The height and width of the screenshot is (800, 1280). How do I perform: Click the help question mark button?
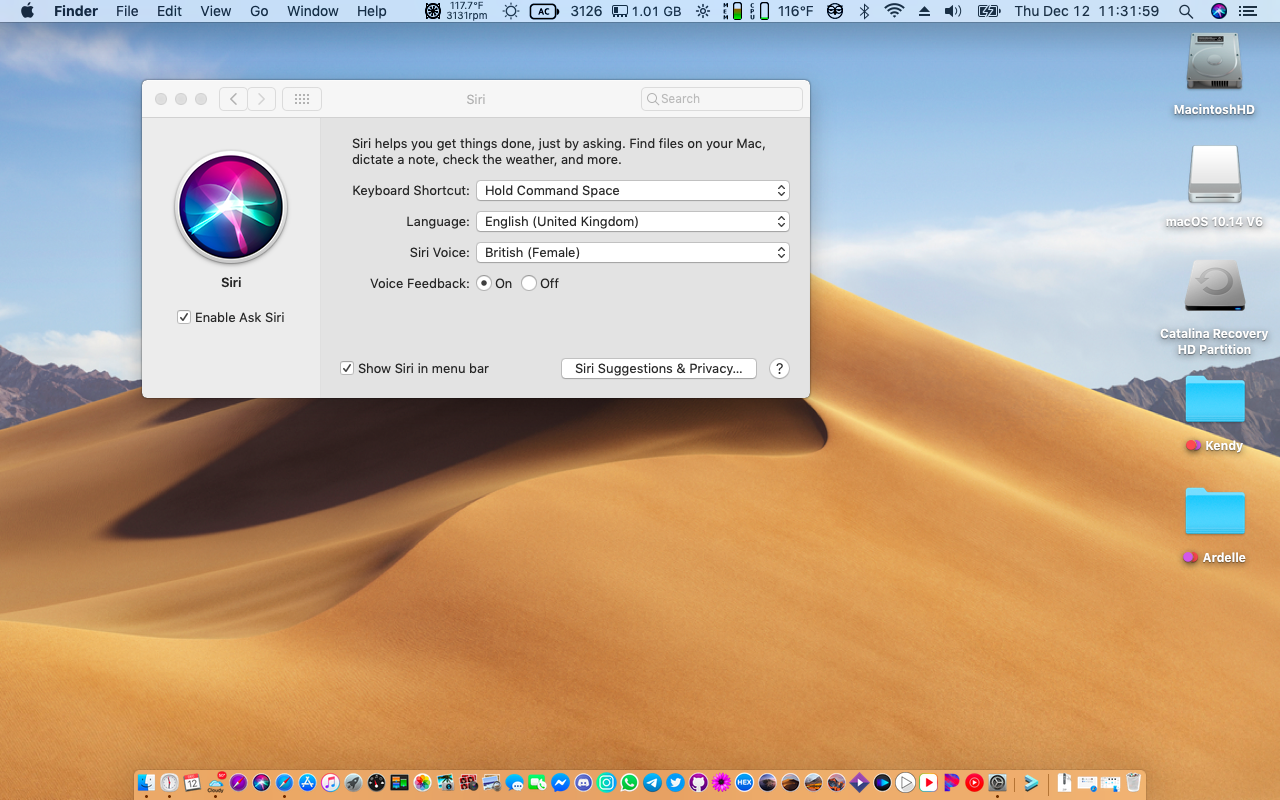pyautogui.click(x=779, y=368)
